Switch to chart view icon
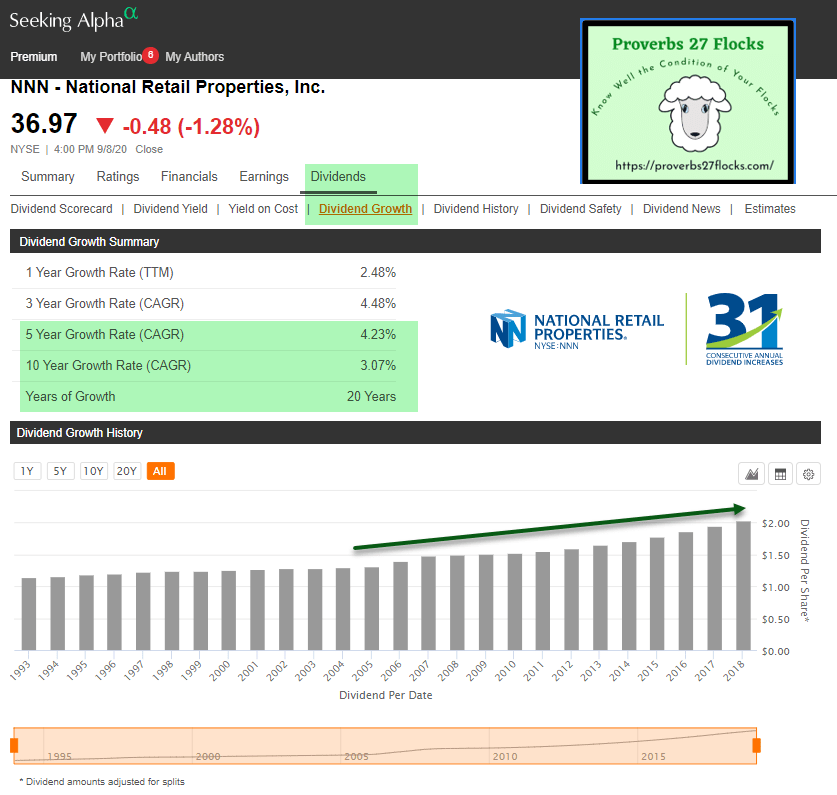Image resolution: width=837 pixels, height=795 pixels. coord(750,473)
